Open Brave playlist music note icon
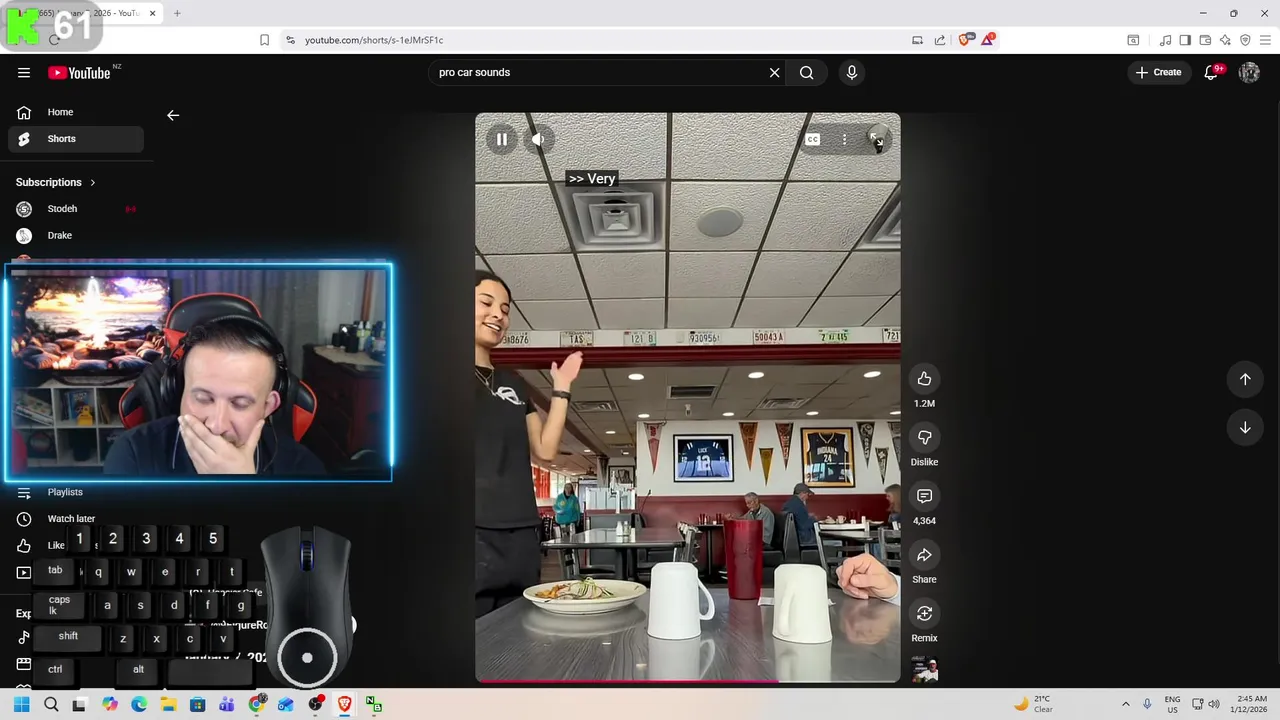 coord(1165,40)
